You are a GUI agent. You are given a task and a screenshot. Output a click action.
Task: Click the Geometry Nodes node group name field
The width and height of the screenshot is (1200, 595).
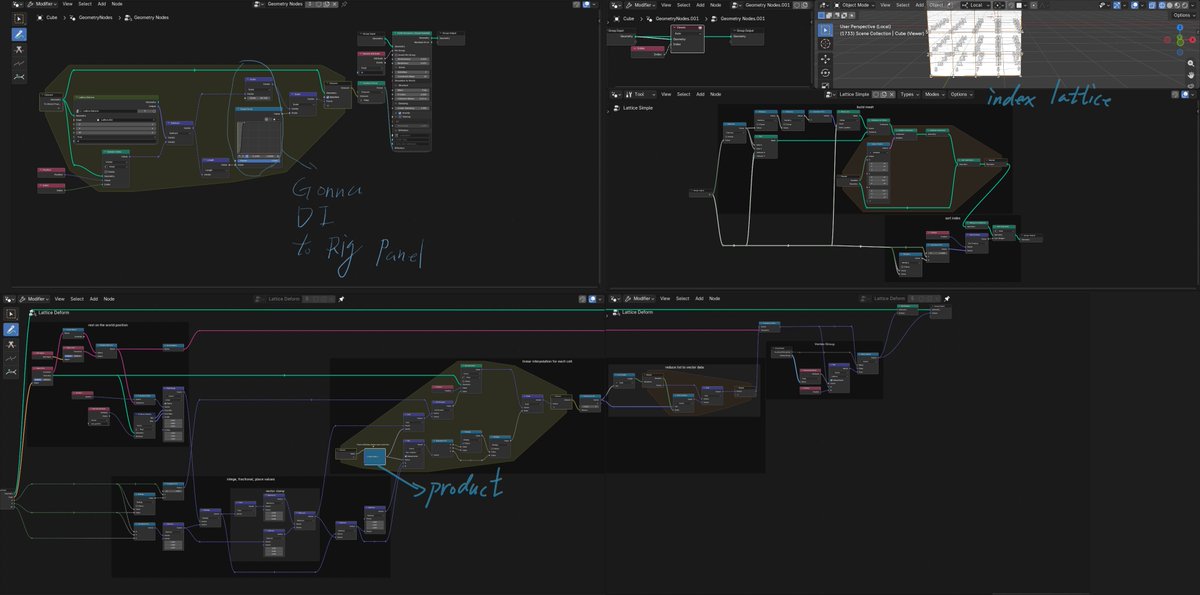pos(285,5)
